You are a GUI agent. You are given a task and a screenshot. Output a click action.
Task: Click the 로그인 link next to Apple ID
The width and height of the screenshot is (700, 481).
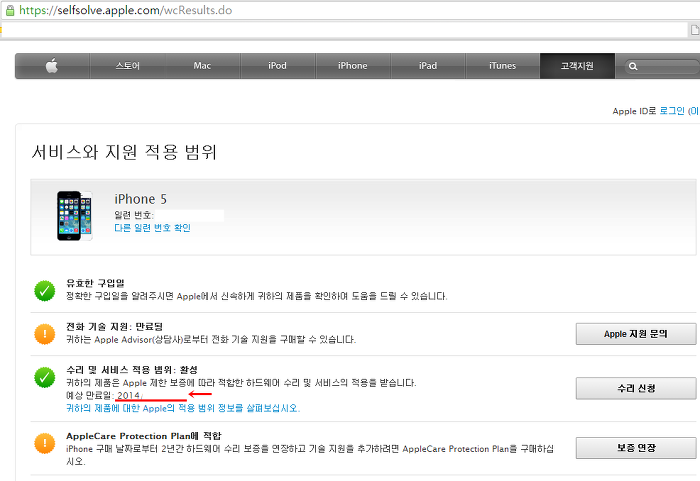(x=672, y=111)
